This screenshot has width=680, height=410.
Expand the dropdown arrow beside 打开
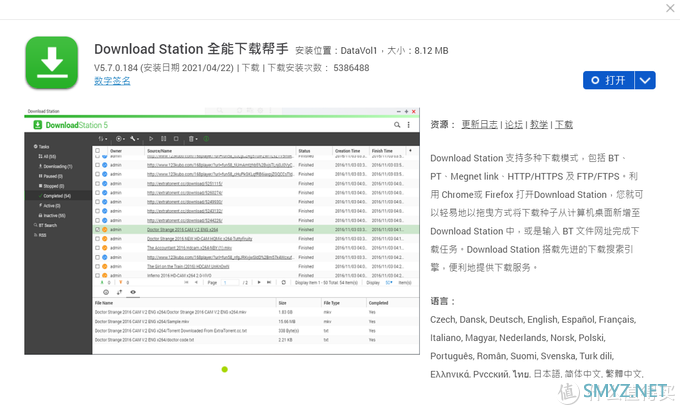[645, 80]
